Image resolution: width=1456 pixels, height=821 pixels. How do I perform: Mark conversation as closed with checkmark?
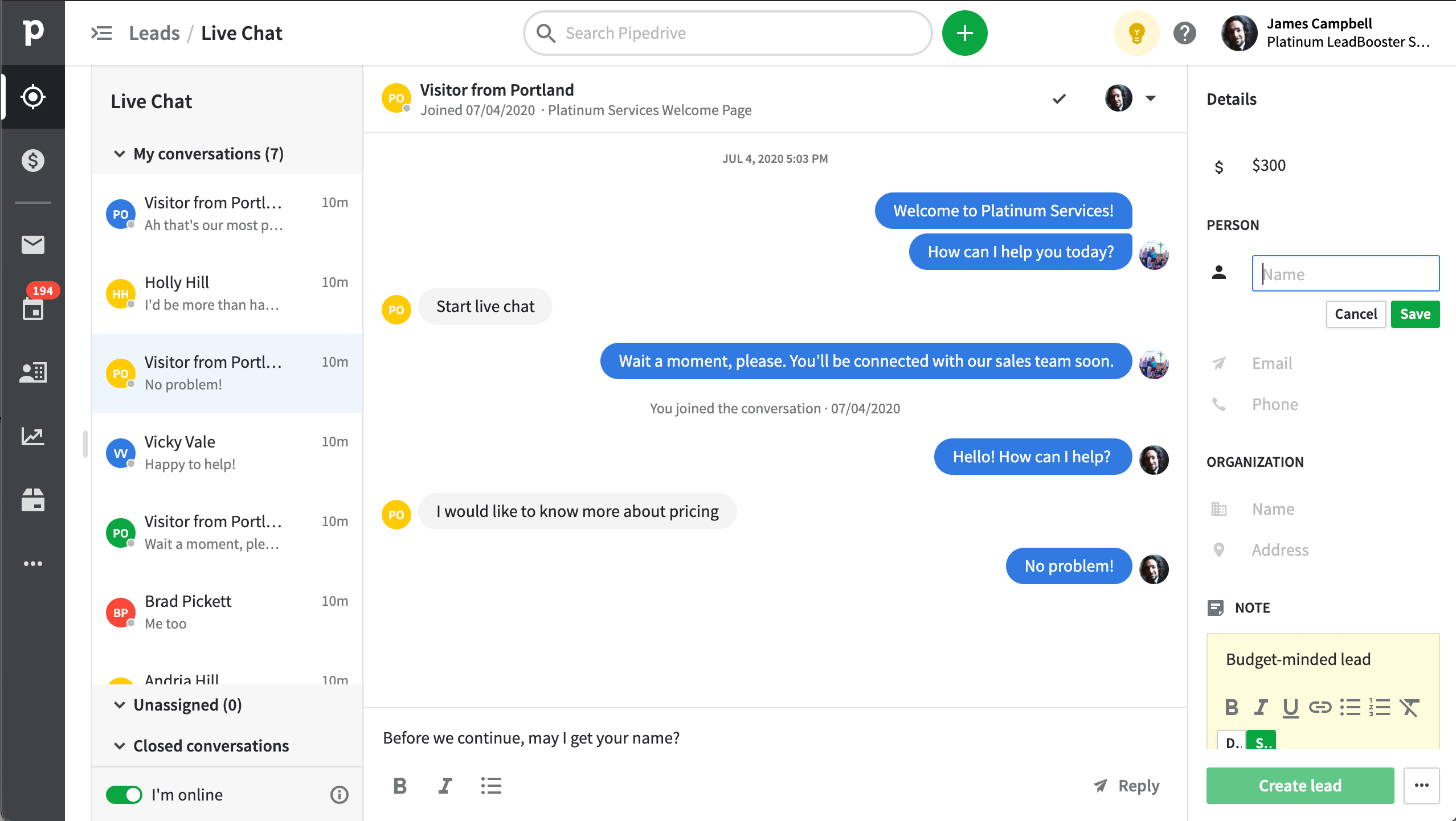click(1059, 99)
